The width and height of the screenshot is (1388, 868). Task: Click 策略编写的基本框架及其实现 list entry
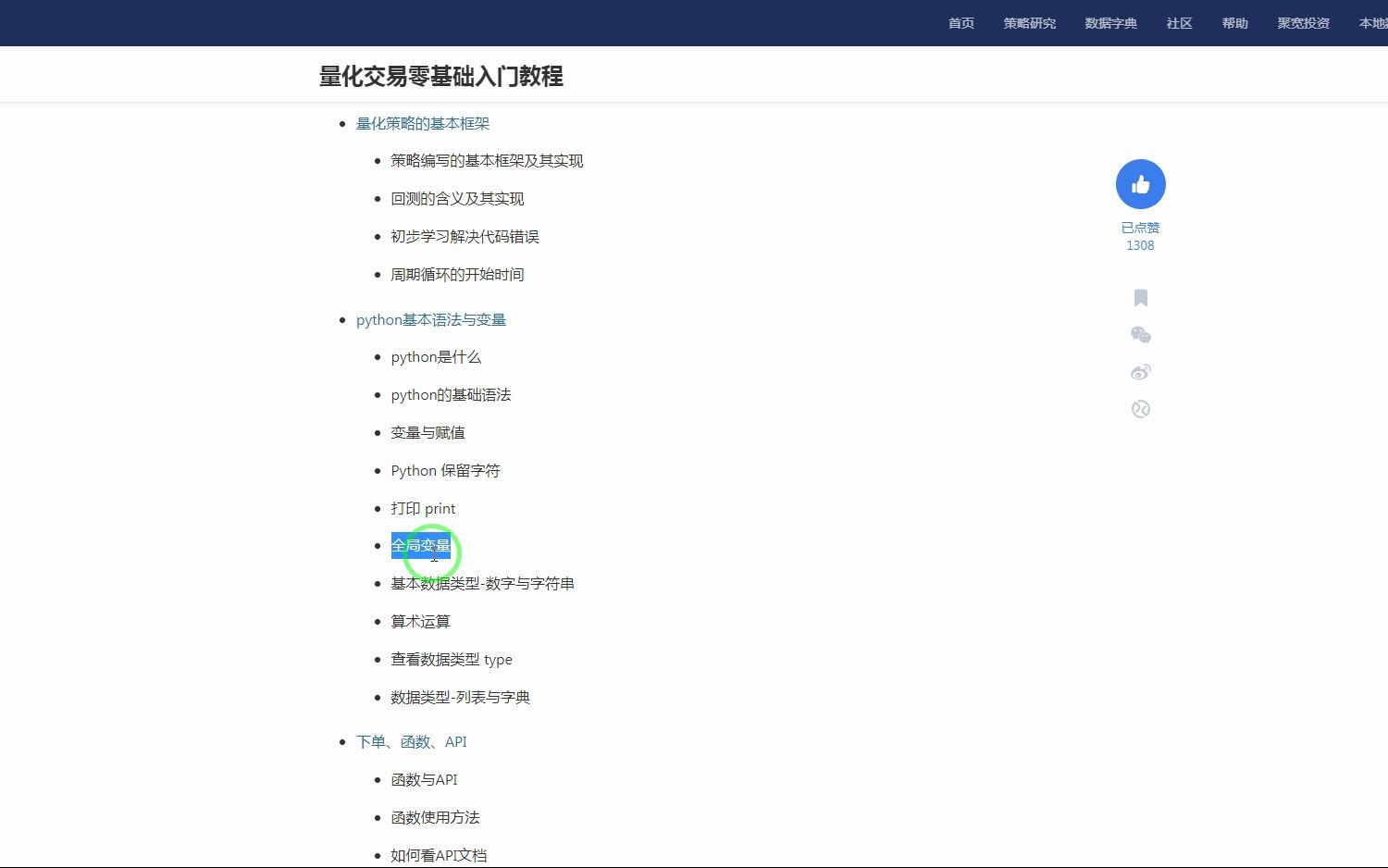point(487,160)
